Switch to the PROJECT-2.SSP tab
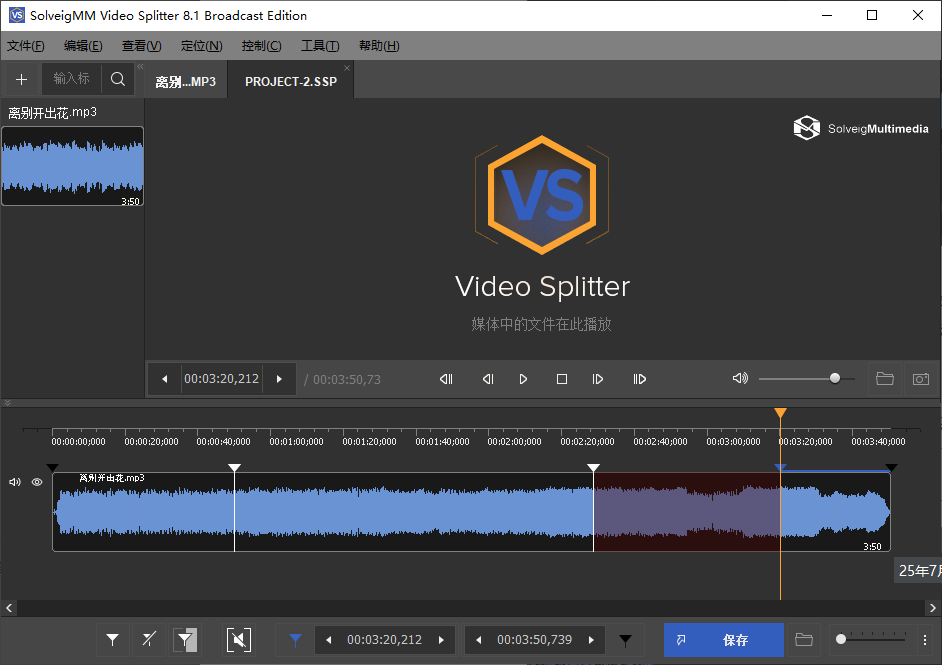The height and width of the screenshot is (665, 942). (291, 81)
